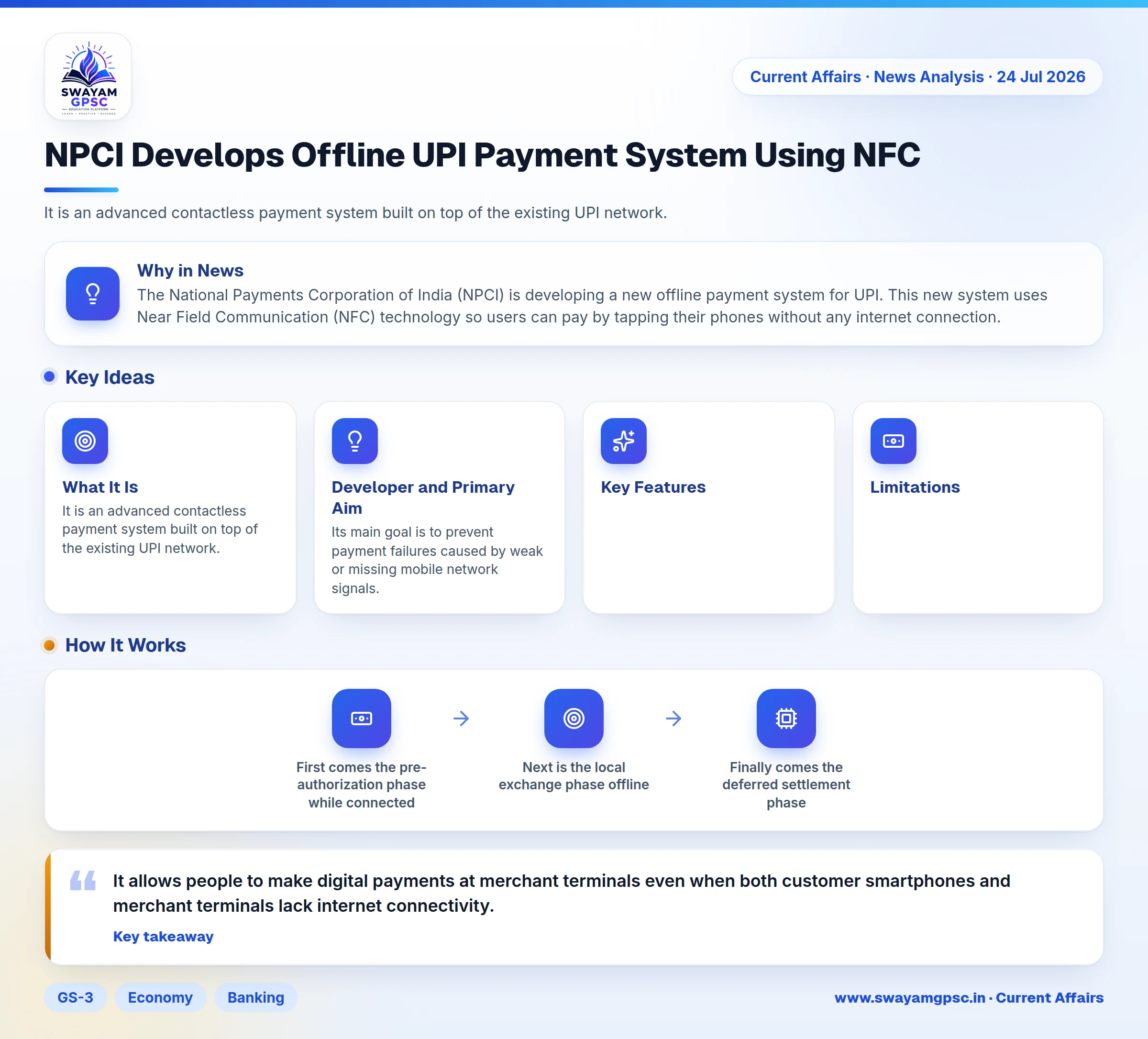The image size is (1148, 1039).
Task: Click the Key Ideas section heading
Action: point(110,377)
